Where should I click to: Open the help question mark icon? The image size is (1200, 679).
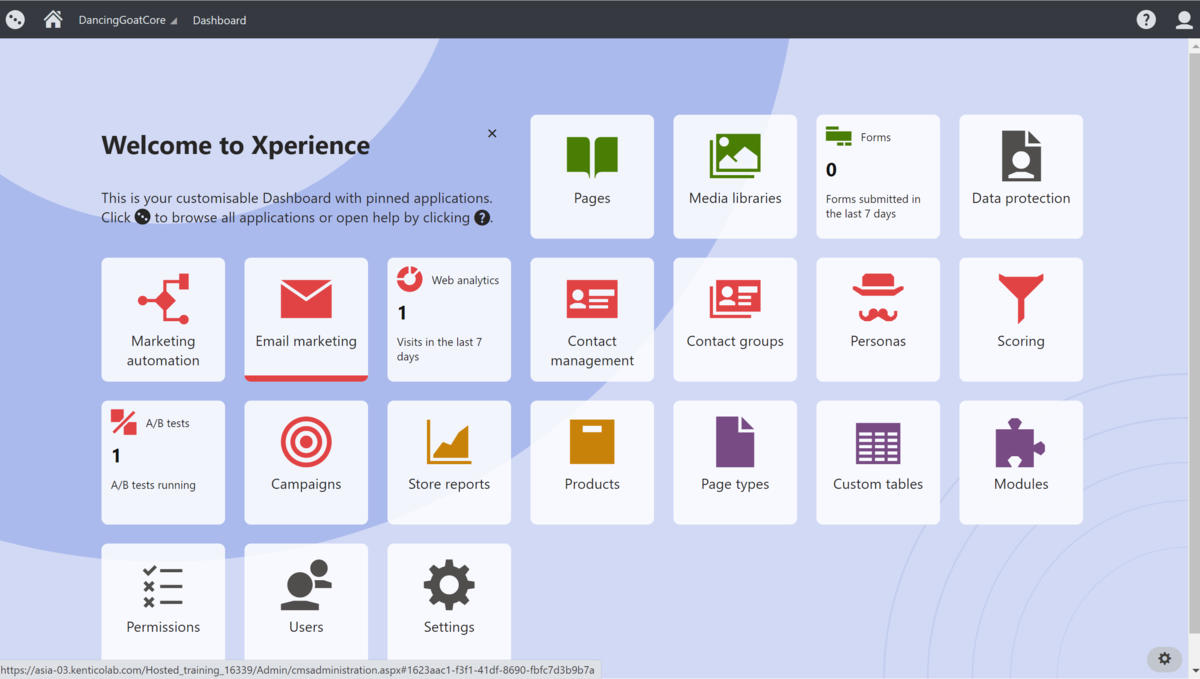pyautogui.click(x=1146, y=19)
